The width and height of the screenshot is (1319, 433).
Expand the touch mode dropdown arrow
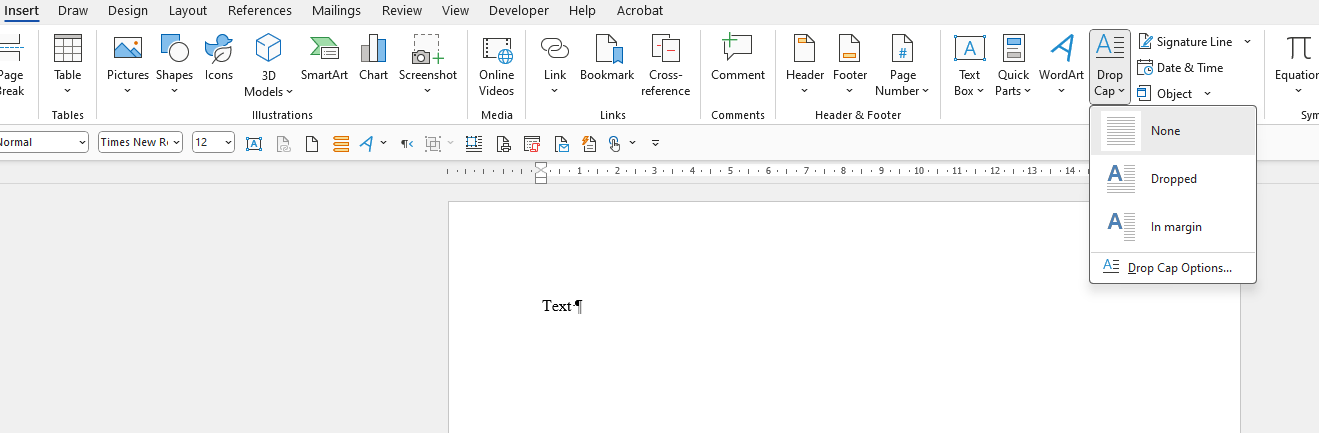(x=633, y=143)
